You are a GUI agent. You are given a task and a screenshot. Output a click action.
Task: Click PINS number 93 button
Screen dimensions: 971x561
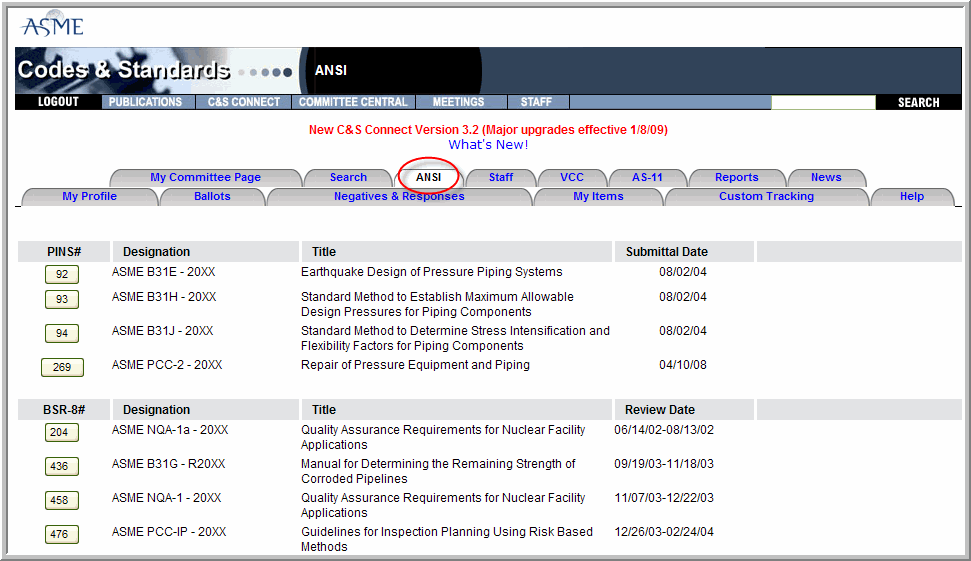click(x=62, y=299)
